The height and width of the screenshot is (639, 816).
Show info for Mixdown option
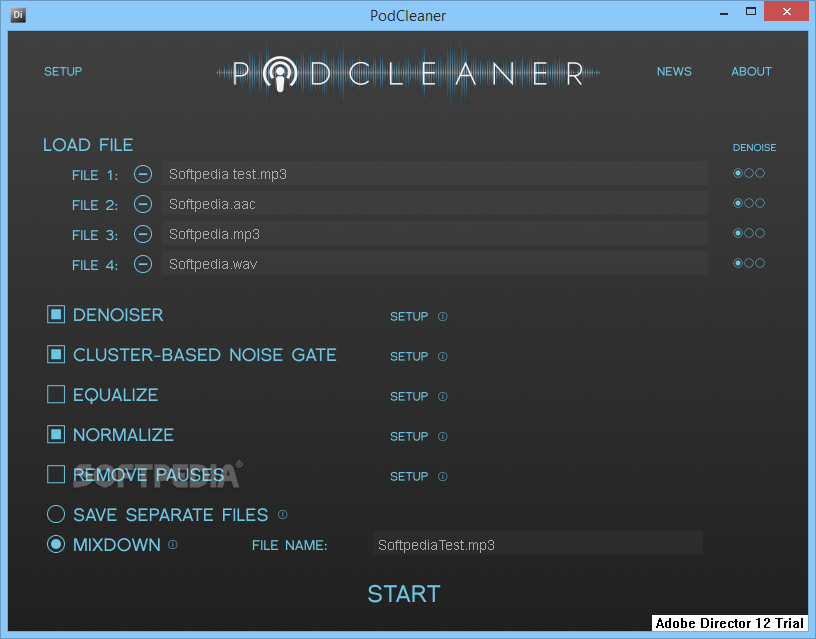point(173,545)
